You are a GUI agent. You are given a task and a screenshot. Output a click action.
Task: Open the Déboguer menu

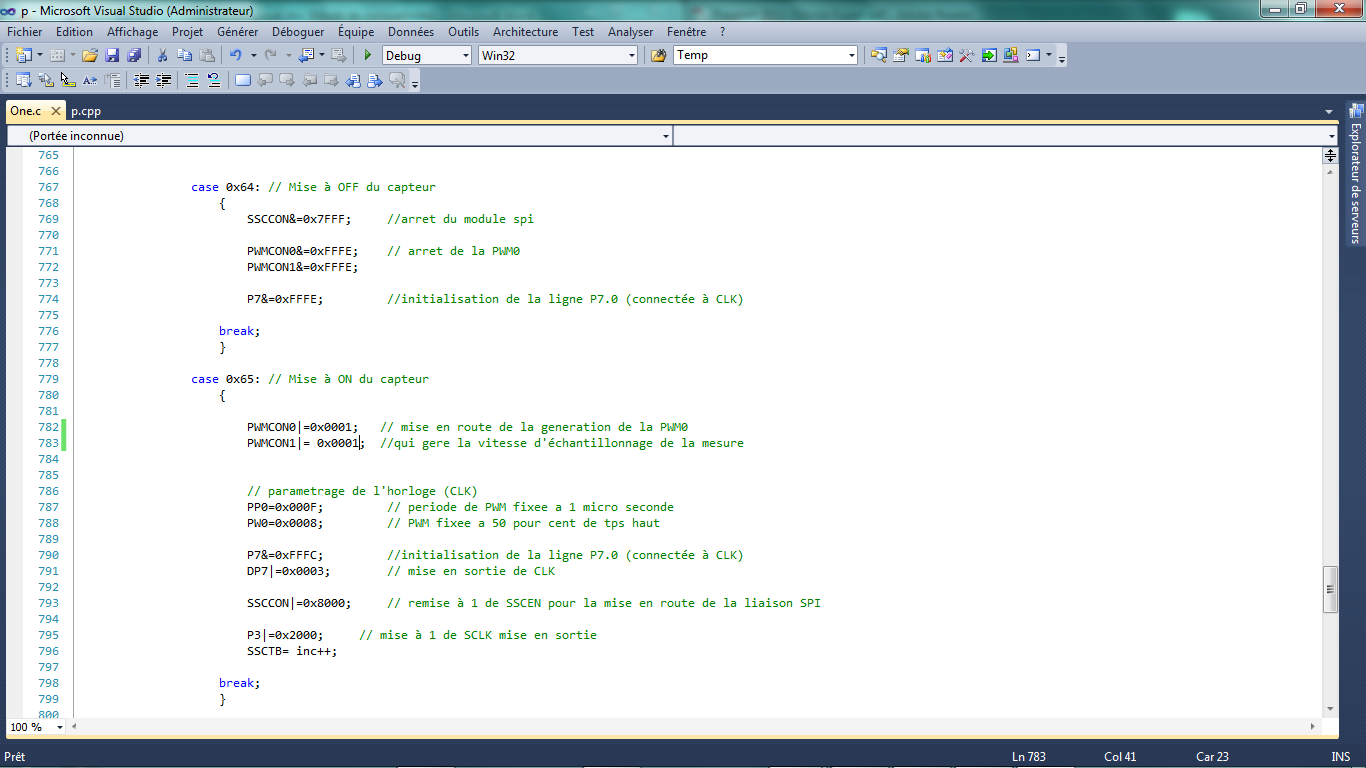298,32
